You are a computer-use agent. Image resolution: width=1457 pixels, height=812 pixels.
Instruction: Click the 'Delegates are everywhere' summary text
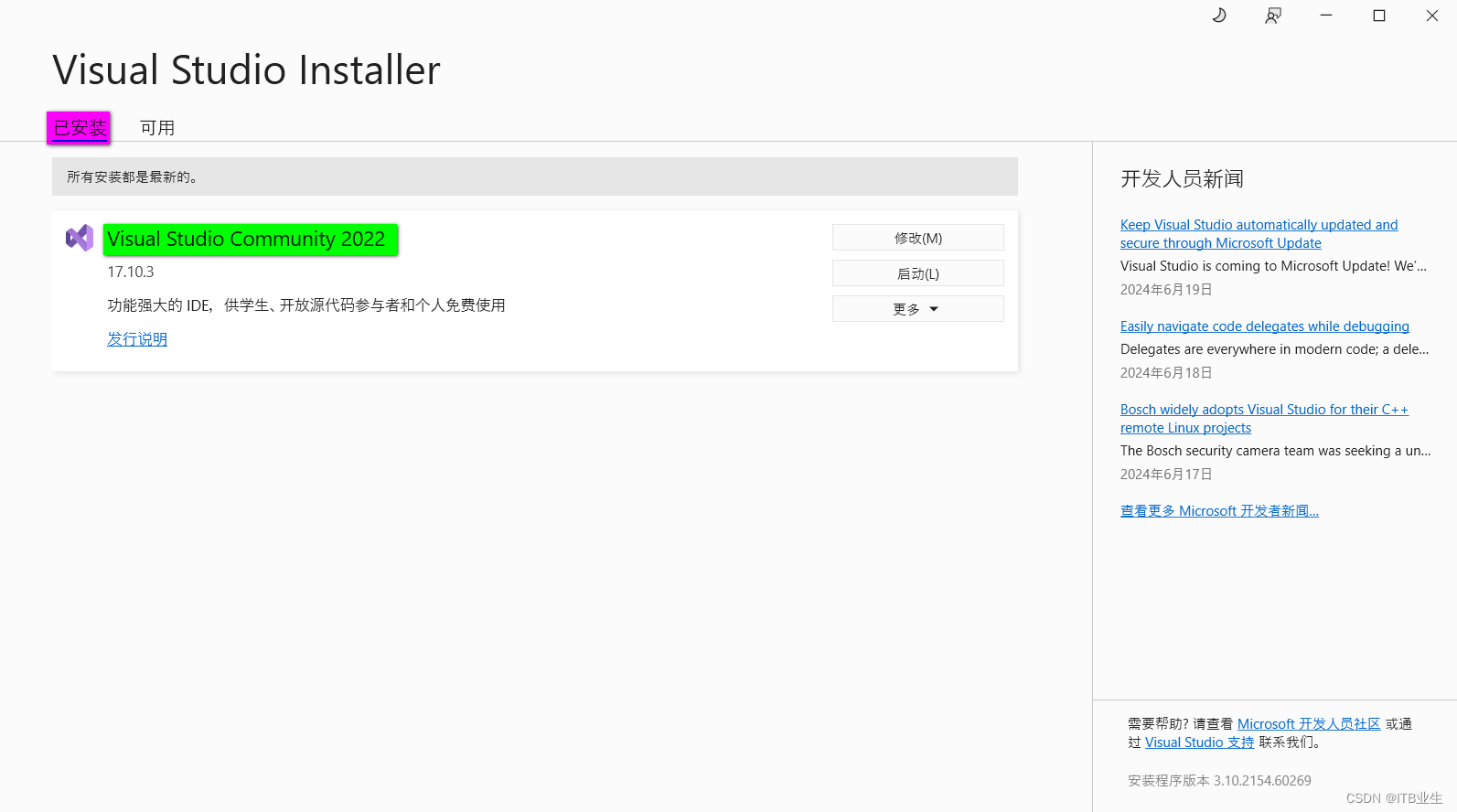click(1274, 349)
